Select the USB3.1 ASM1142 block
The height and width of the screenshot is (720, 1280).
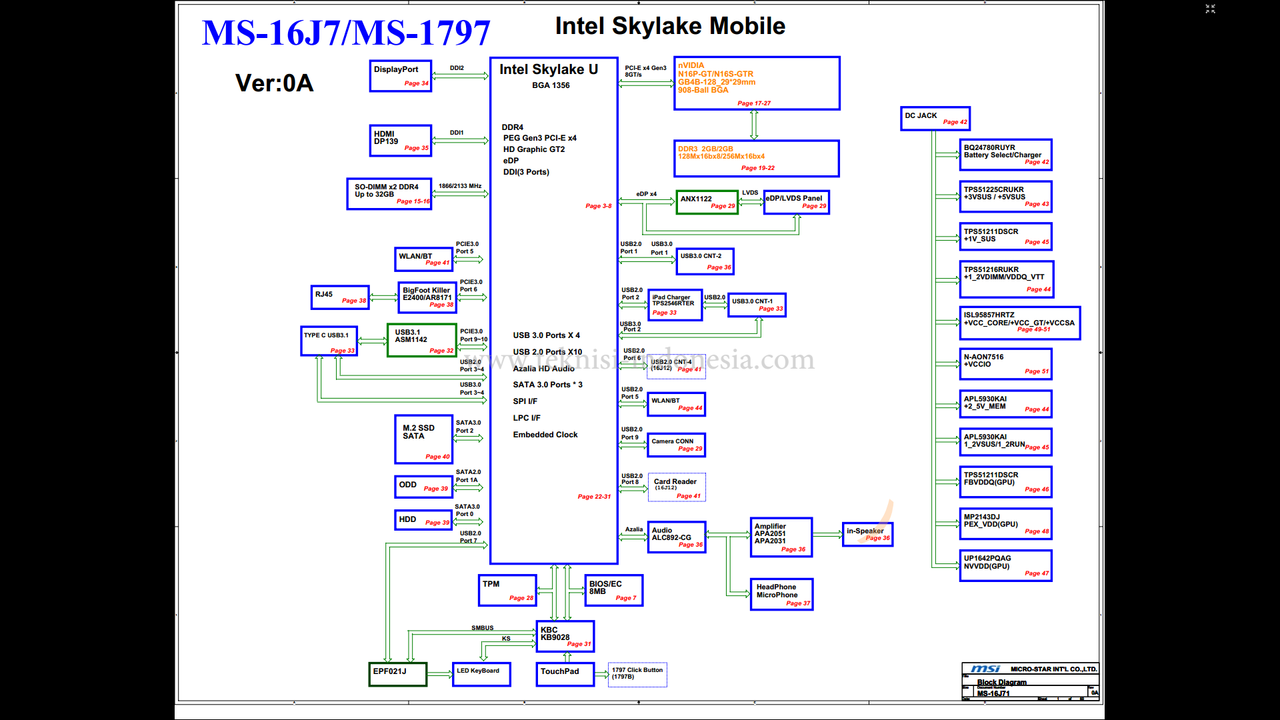tap(422, 340)
